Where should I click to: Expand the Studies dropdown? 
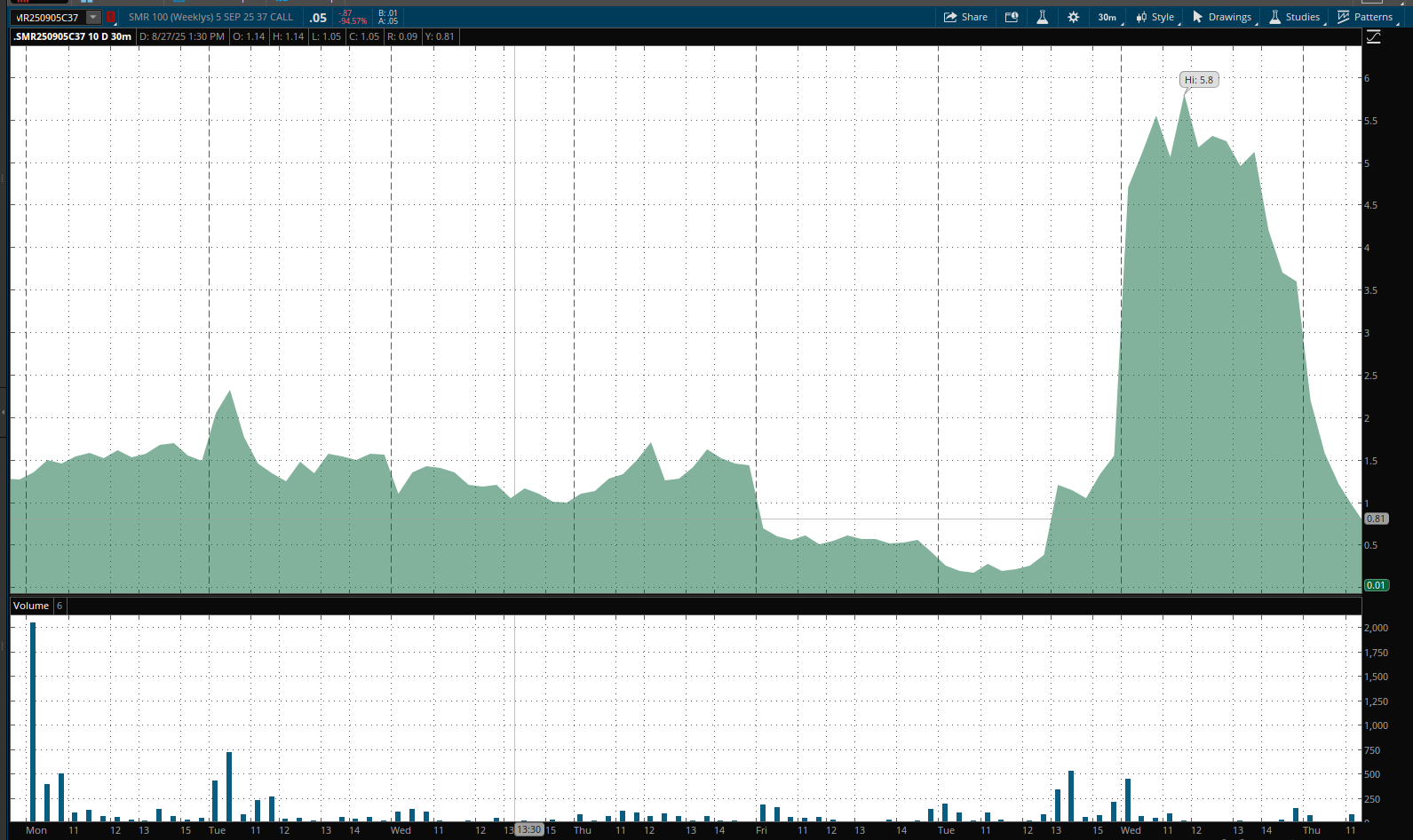click(x=1295, y=17)
